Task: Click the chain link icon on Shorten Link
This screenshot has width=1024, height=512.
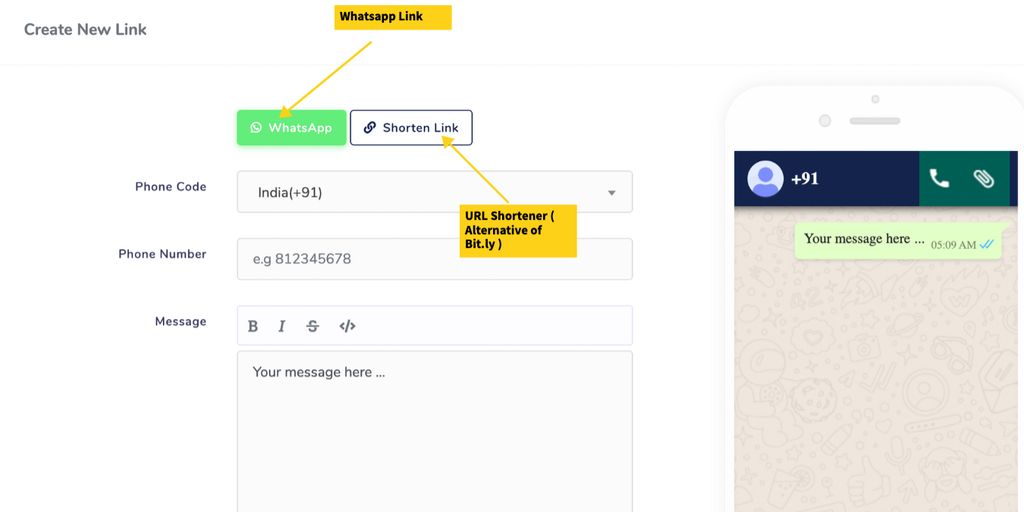Action: 370,127
